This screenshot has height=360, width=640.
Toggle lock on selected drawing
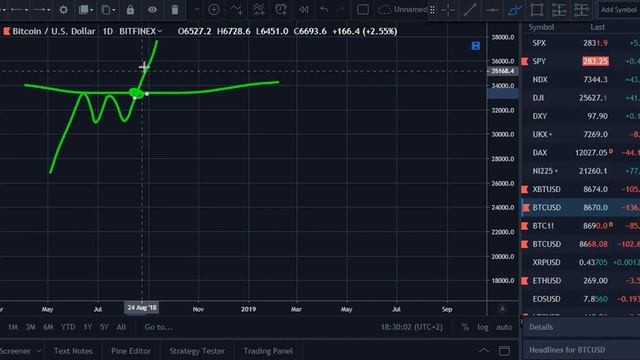(130, 9)
